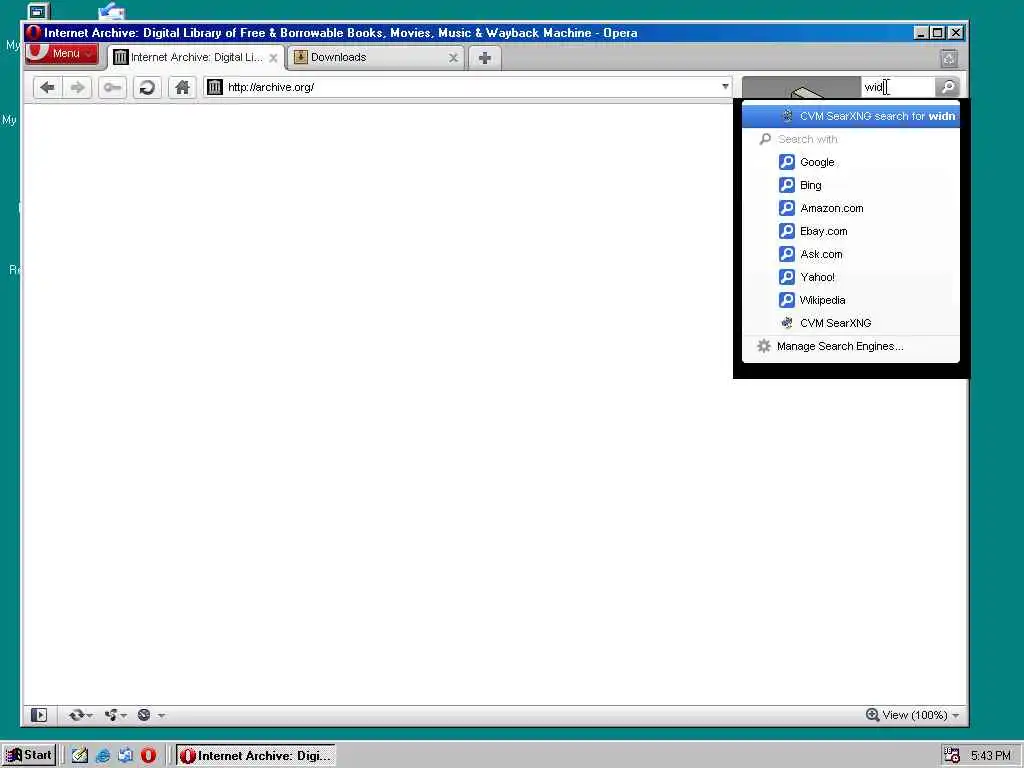The image size is (1024, 768).
Task: Open Opera Turbo status dropdown
Action: coord(151,715)
